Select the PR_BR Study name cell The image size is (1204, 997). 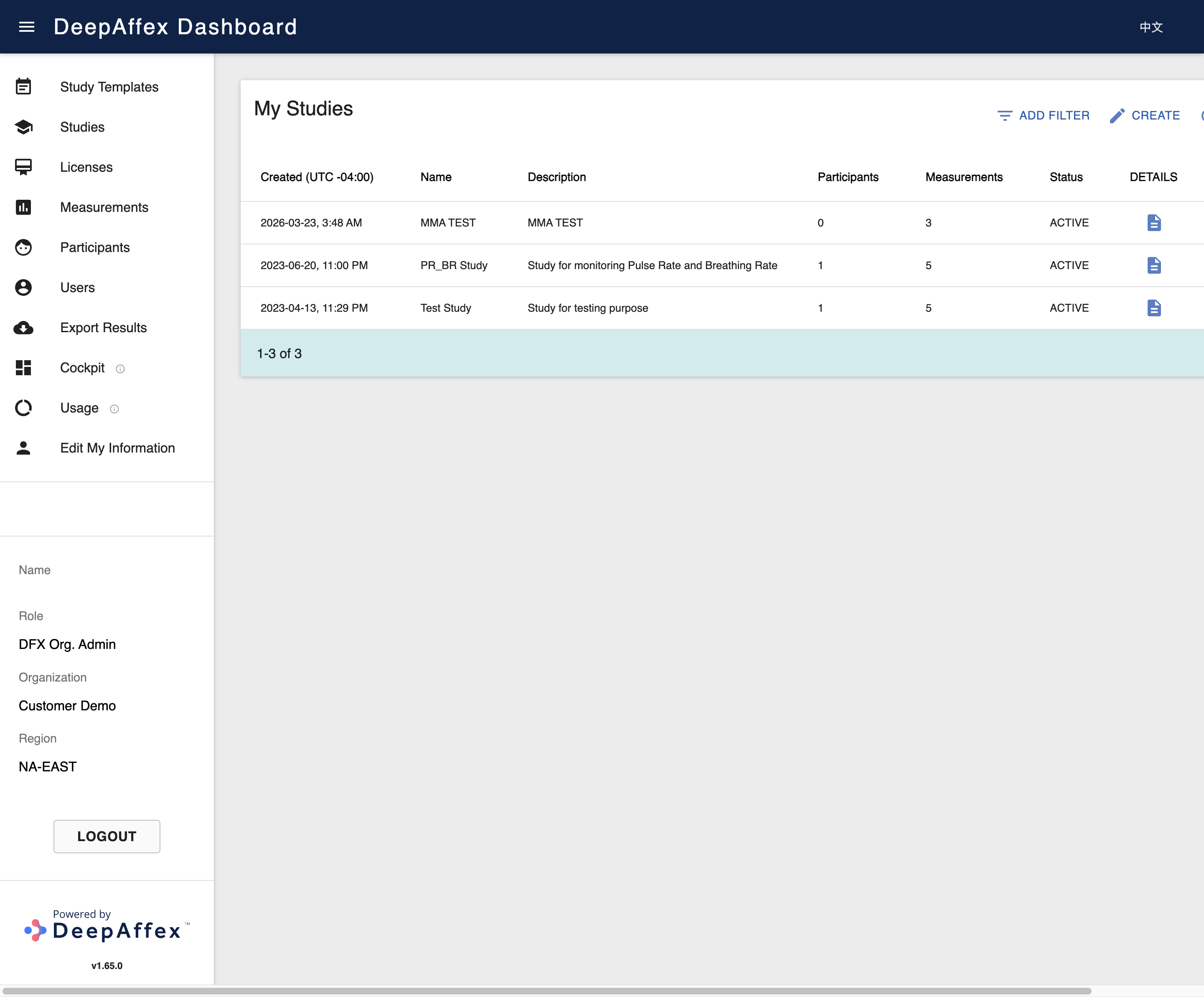coord(454,265)
